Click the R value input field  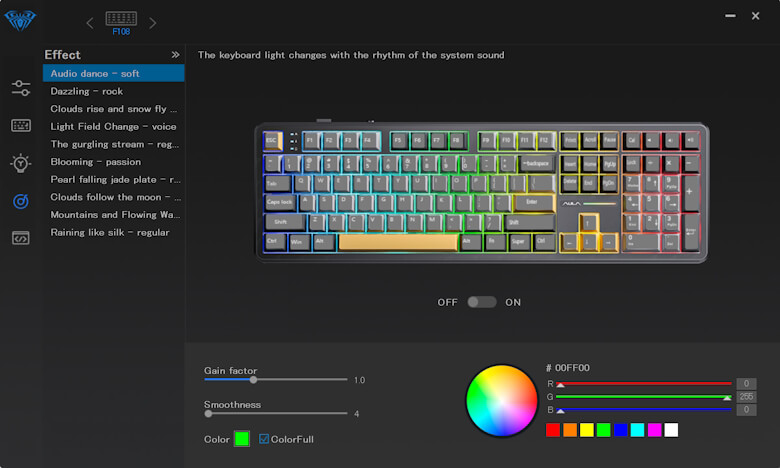tap(746, 384)
